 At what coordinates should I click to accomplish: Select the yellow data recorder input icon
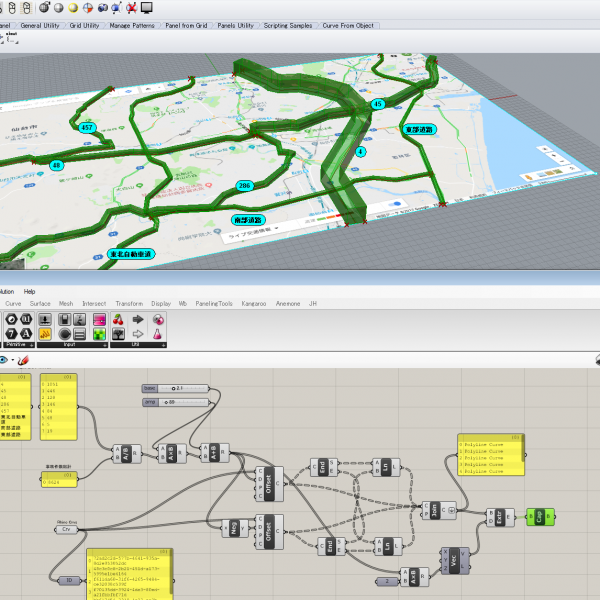click(45, 334)
